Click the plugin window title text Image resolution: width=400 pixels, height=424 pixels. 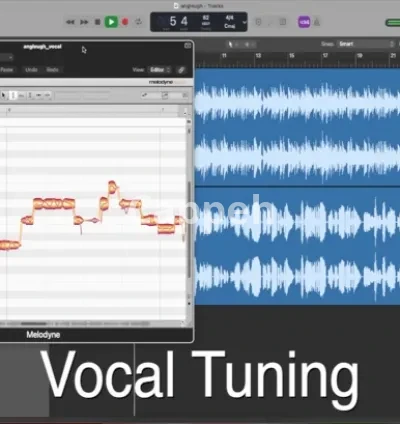pos(42,47)
